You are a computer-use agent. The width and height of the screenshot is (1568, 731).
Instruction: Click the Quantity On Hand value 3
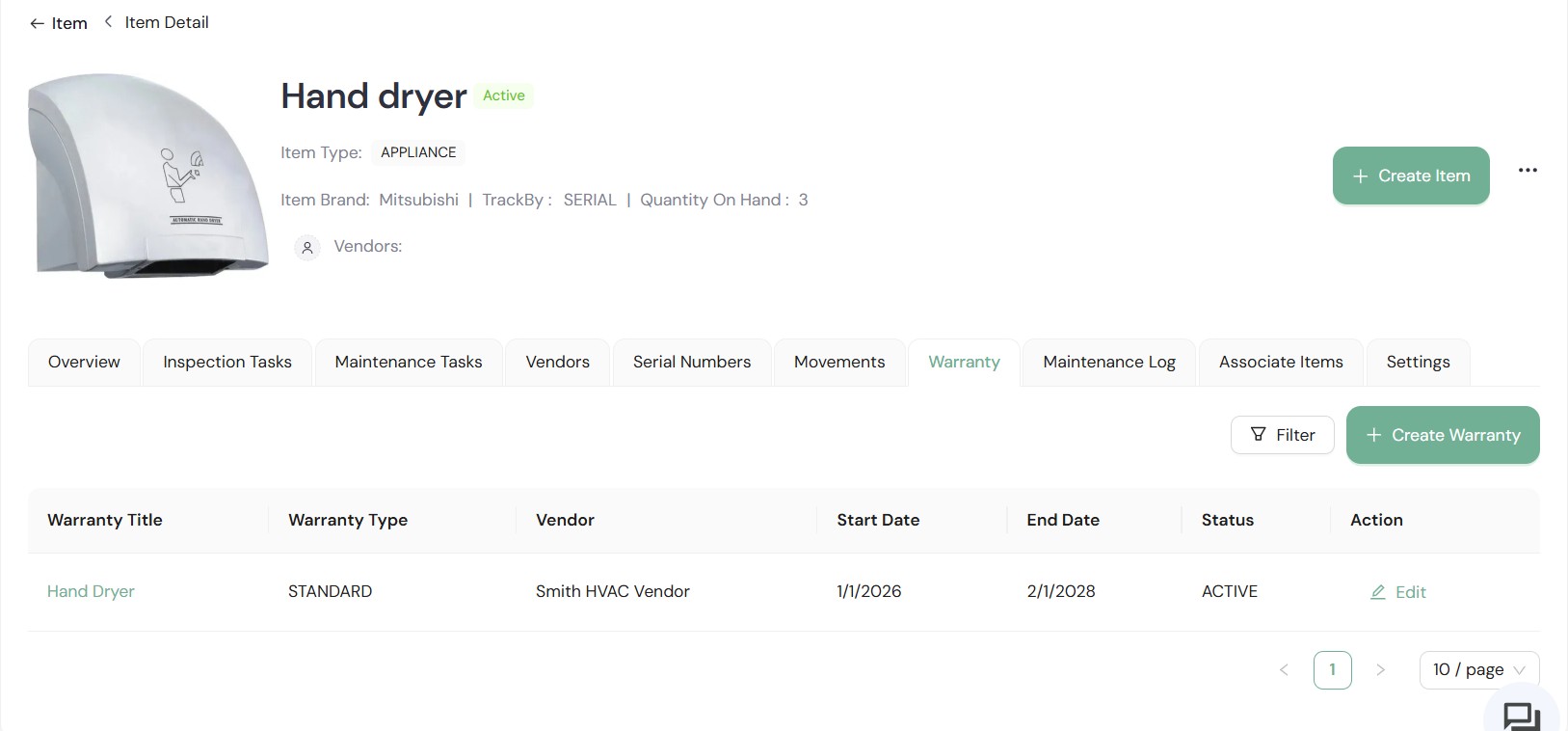click(803, 200)
